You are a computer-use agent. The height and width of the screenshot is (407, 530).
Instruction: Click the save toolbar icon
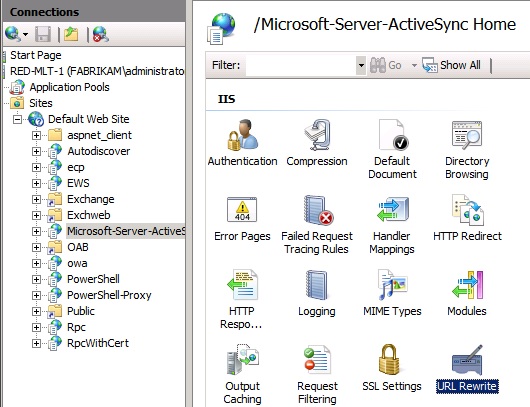pos(43,34)
